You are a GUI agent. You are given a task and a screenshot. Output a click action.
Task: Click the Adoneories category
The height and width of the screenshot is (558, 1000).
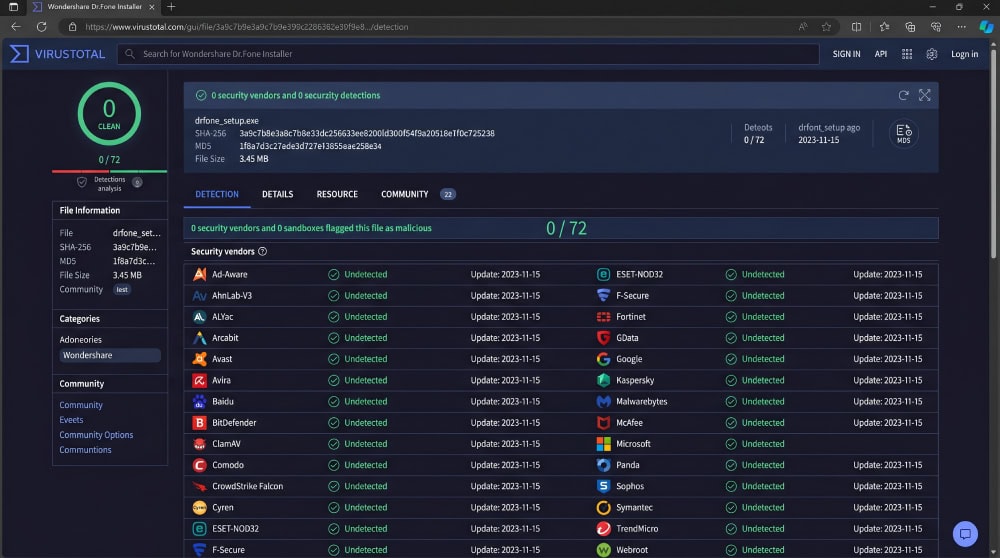click(80, 340)
